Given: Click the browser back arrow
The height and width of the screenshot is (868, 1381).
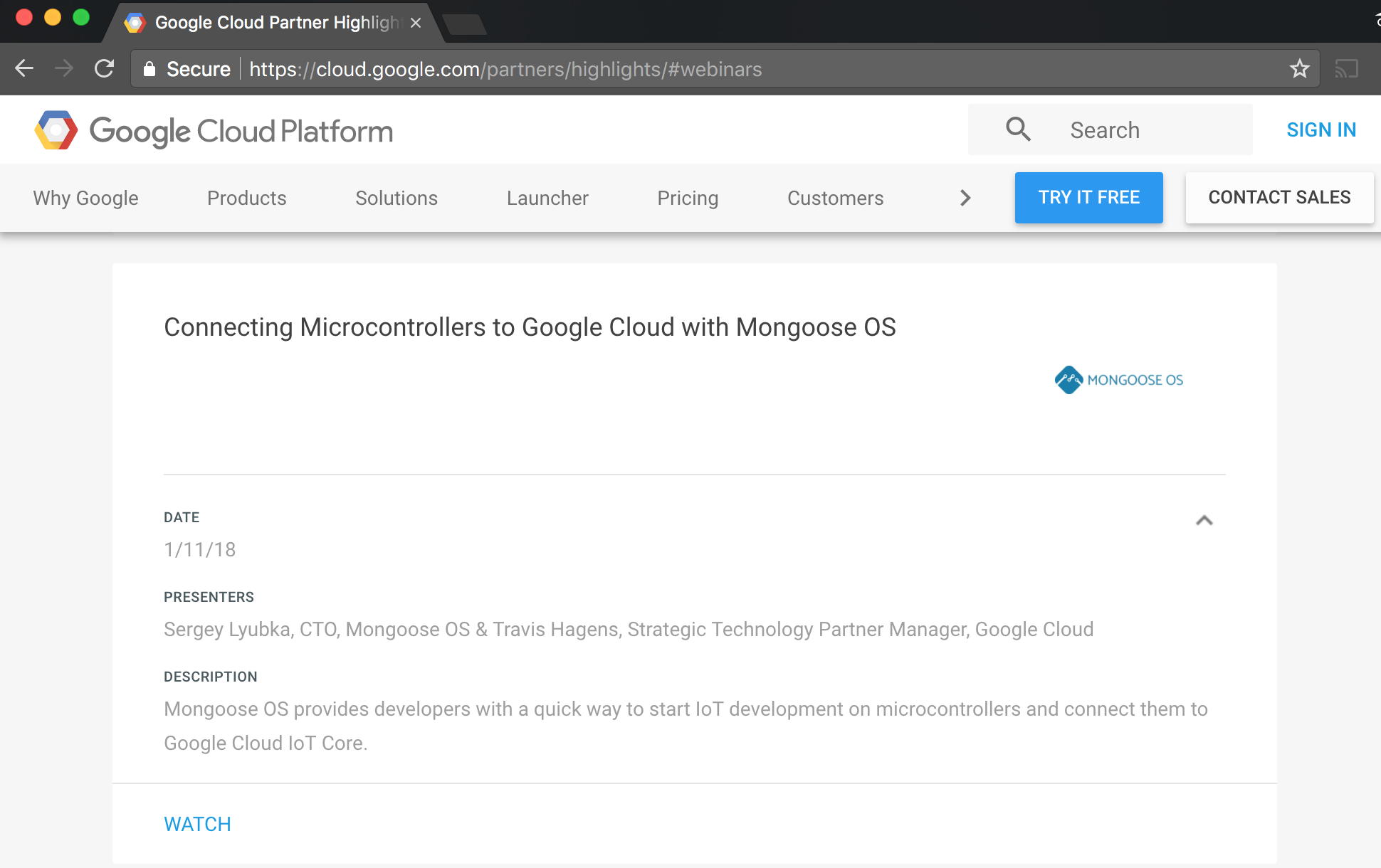Looking at the screenshot, I should tap(24, 68).
